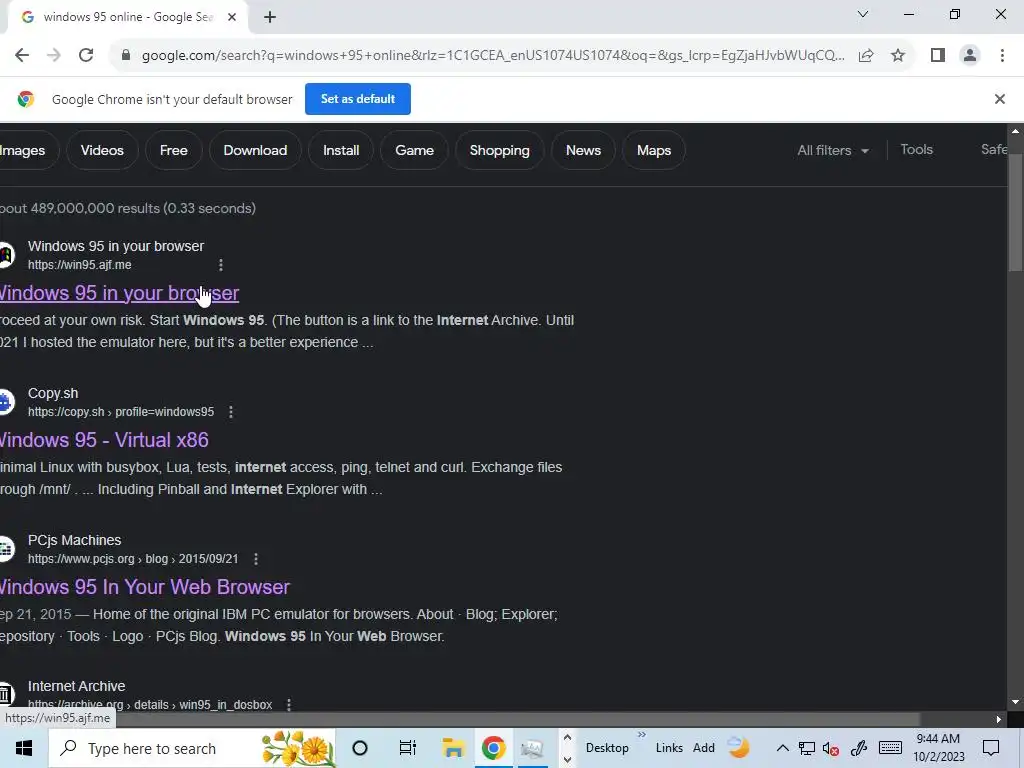Image resolution: width=1024 pixels, height=768 pixels.
Task: Click the taskbar Type here to search box
Action: click(192, 748)
